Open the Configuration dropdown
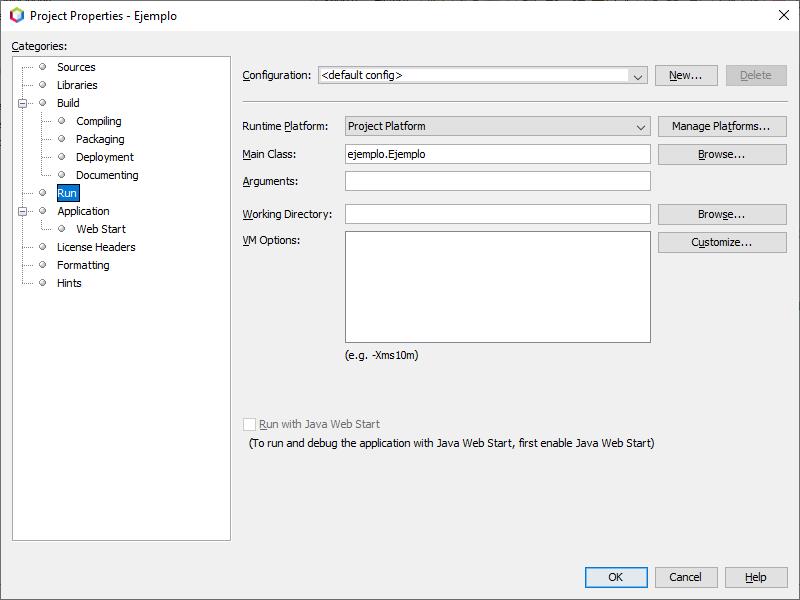This screenshot has height=600, width=800. click(x=483, y=75)
